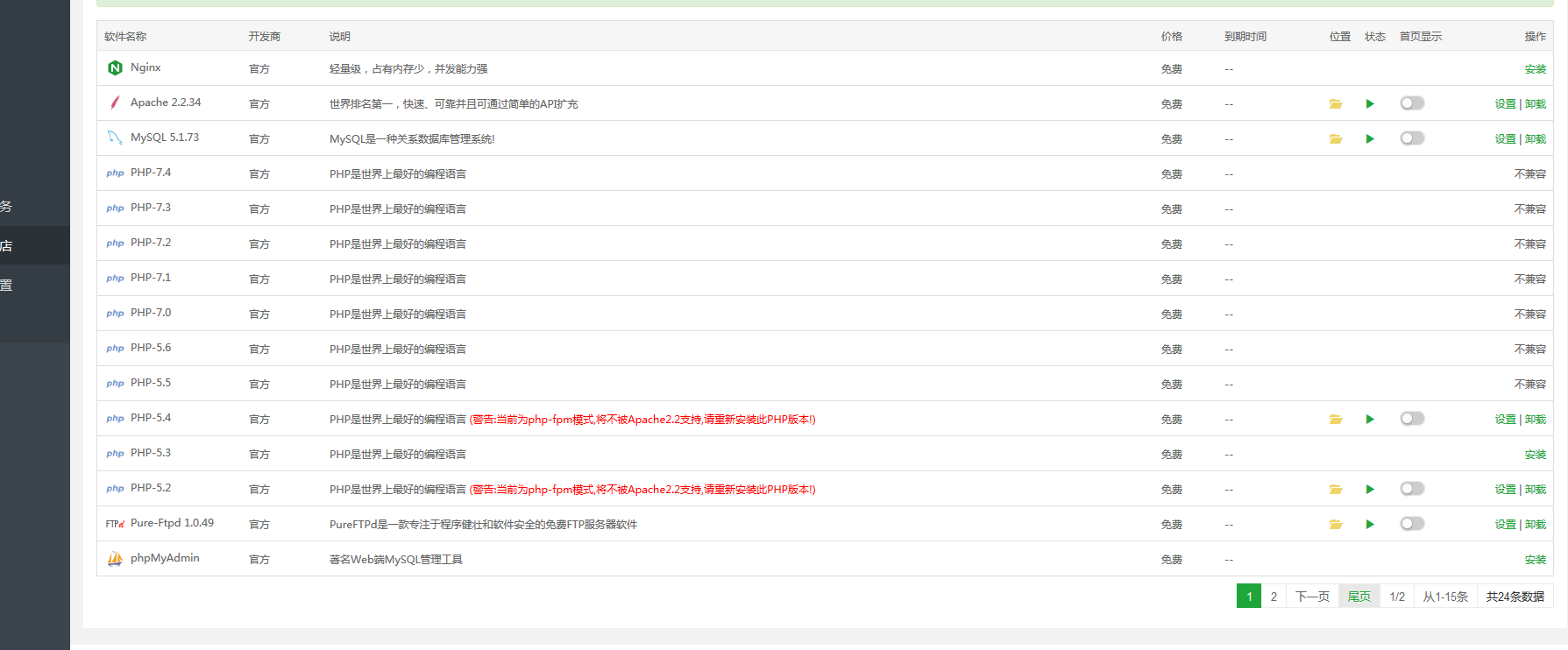The width and height of the screenshot is (1568, 650).
Task: Open 设置 for MySQL 5.1.73
Action: [1505, 139]
